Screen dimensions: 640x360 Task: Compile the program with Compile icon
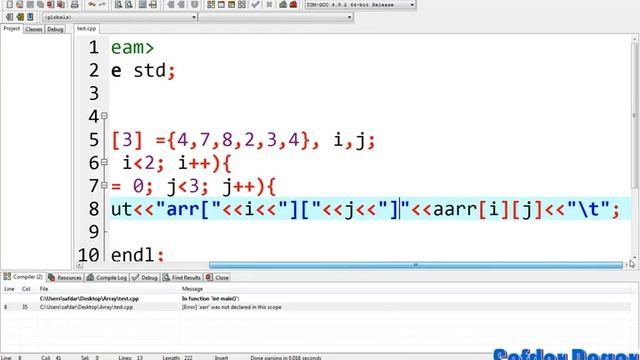211,4
